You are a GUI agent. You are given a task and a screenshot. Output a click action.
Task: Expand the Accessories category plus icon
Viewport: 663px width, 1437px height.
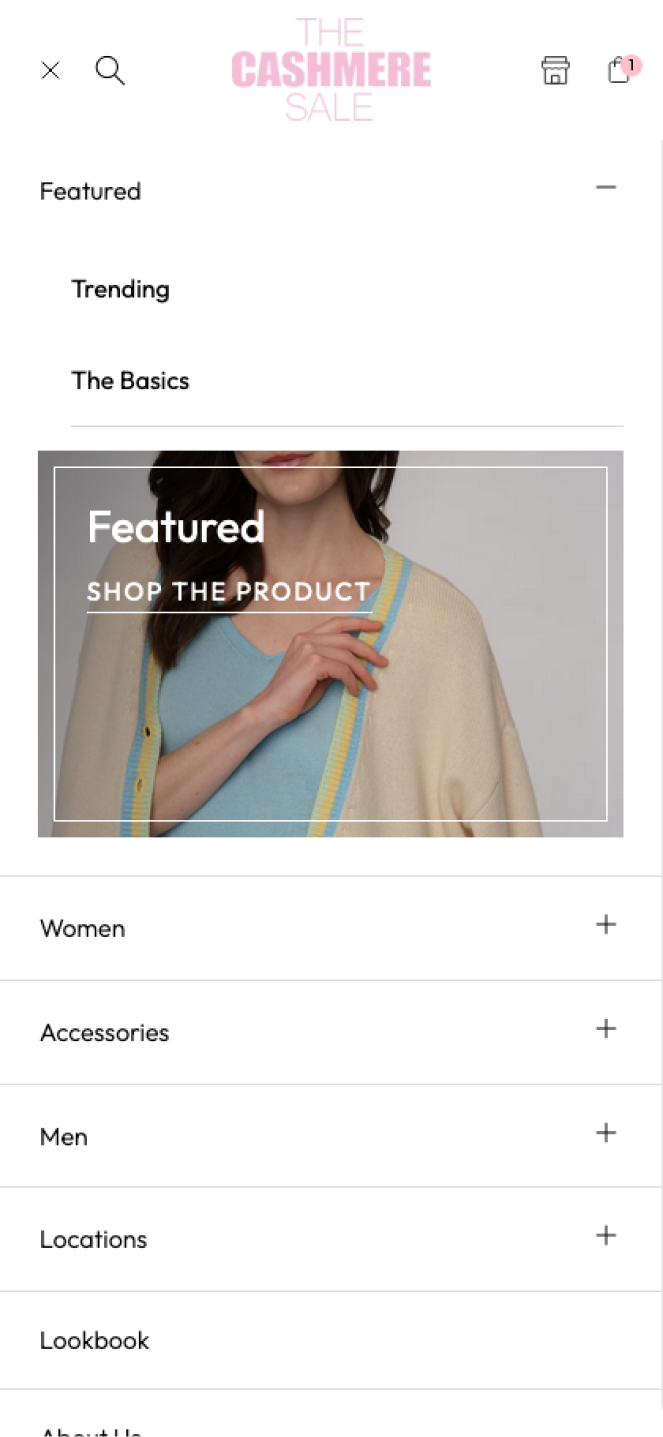tap(606, 1028)
